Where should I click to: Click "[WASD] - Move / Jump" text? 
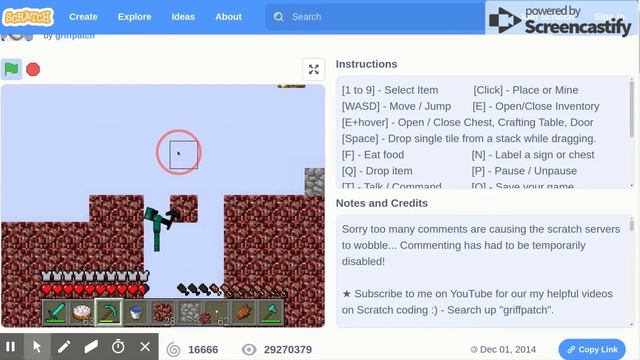pyautogui.click(x=396, y=106)
